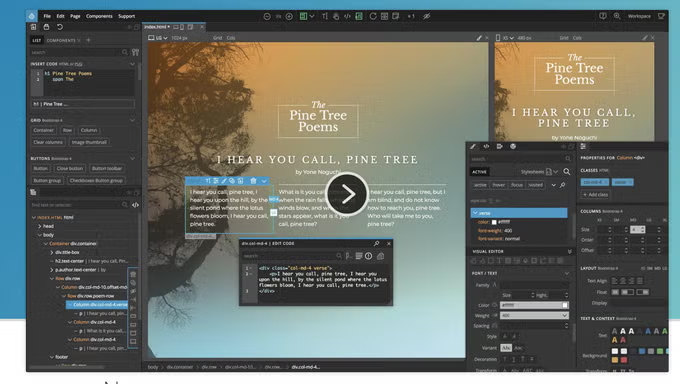Image resolution: width=680 pixels, height=384 pixels.
Task: Open the Stylesheets dropdown
Action: point(539,172)
